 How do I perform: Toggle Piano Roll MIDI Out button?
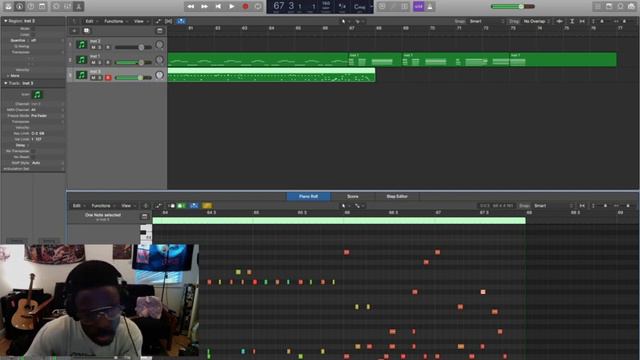point(181,206)
